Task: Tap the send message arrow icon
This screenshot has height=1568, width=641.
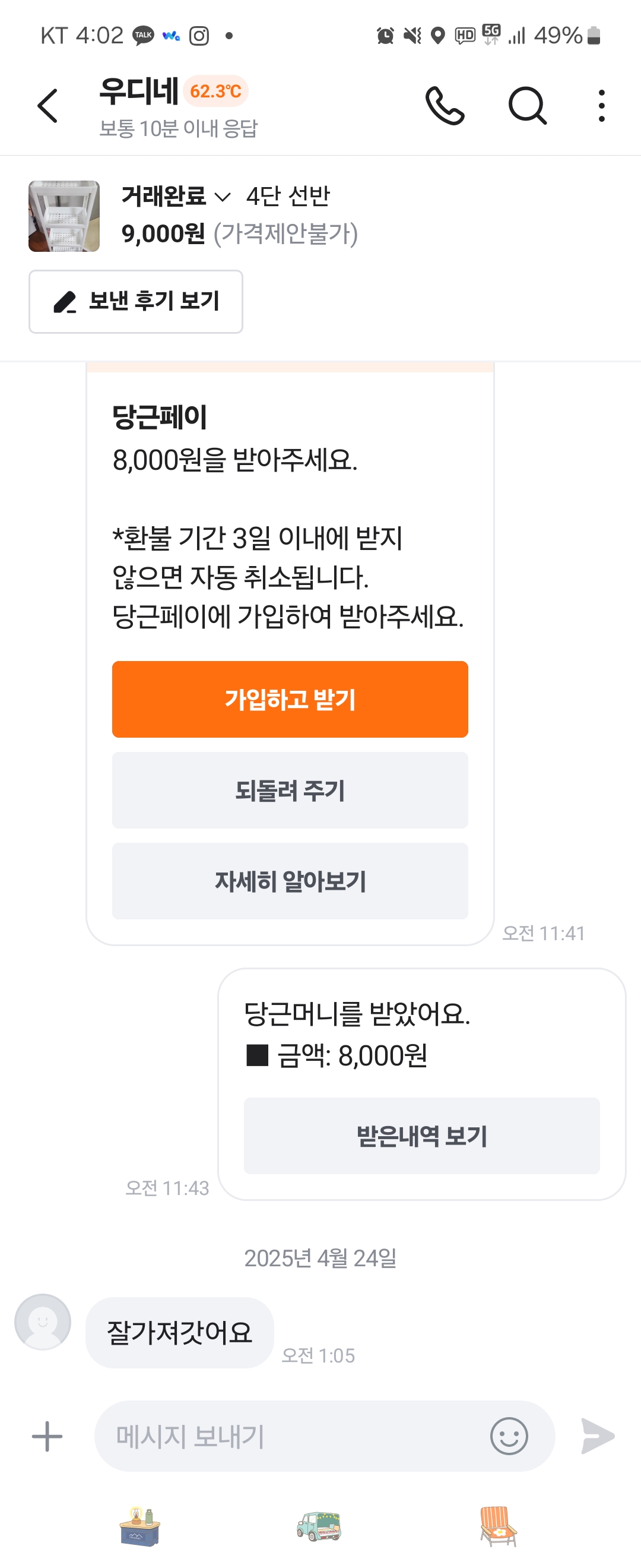Action: [597, 1437]
